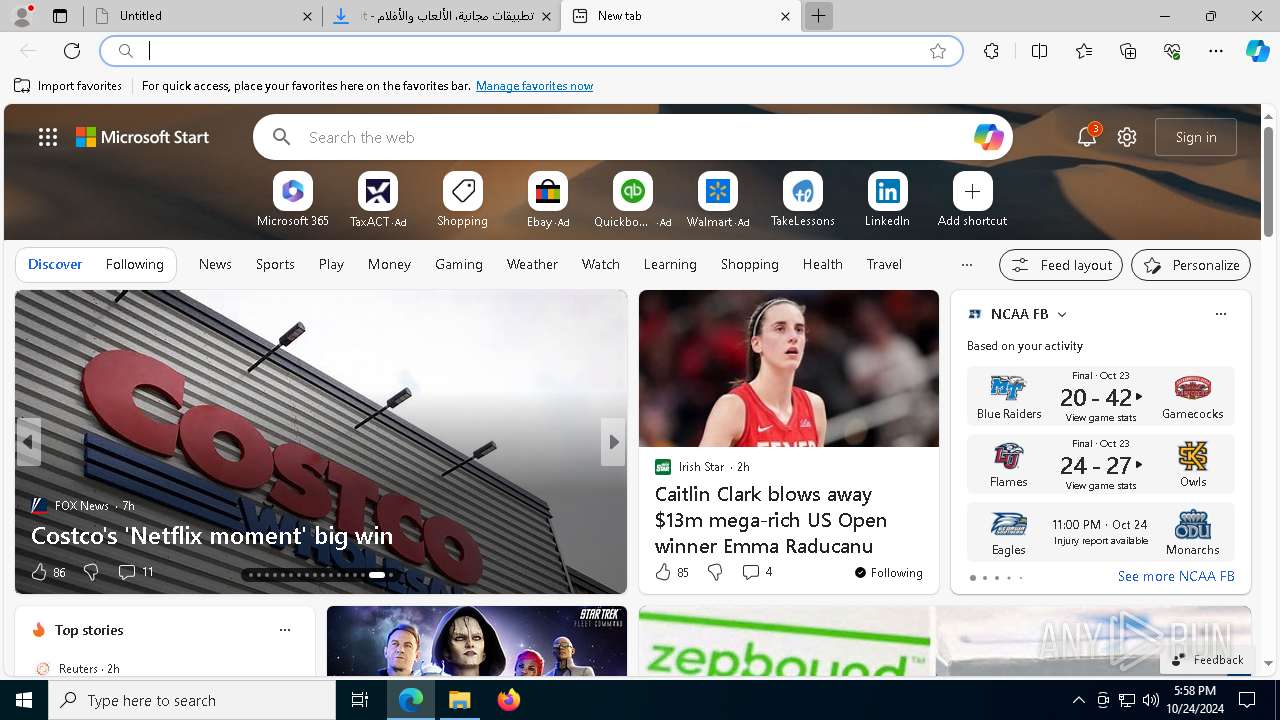
Task: Open Task View on taskbar
Action: 360,700
